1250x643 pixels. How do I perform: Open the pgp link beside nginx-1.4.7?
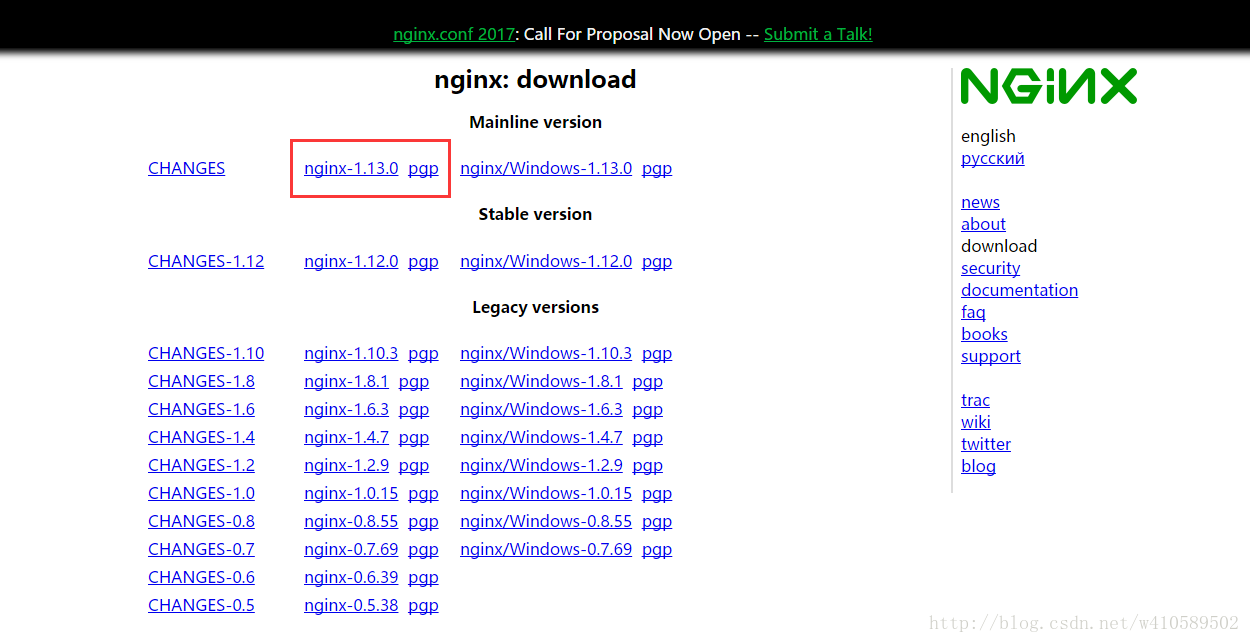point(413,438)
